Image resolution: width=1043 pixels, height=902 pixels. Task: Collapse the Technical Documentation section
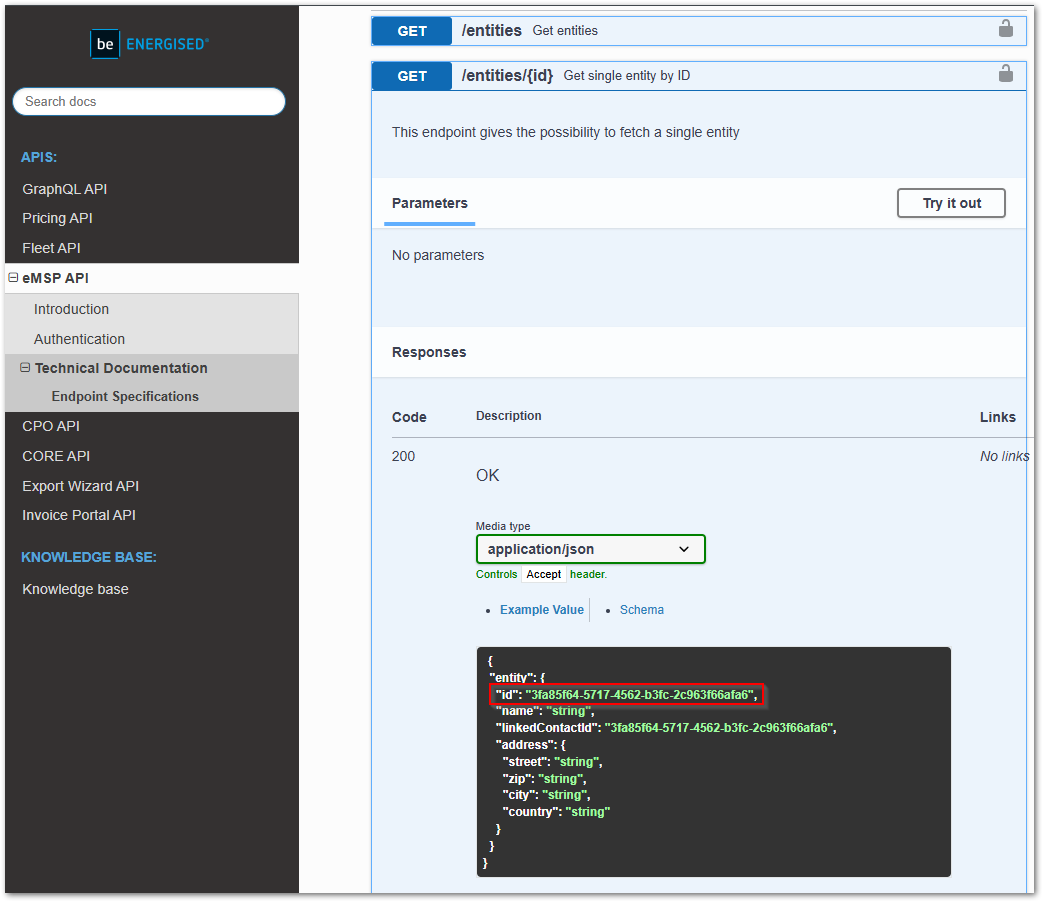25,367
